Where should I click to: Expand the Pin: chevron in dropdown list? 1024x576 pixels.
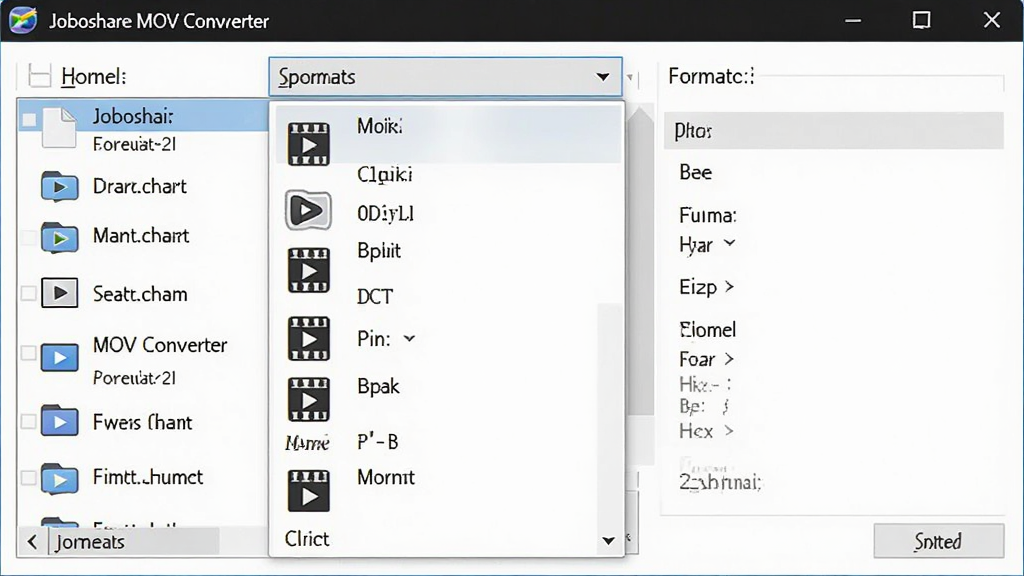pos(409,339)
